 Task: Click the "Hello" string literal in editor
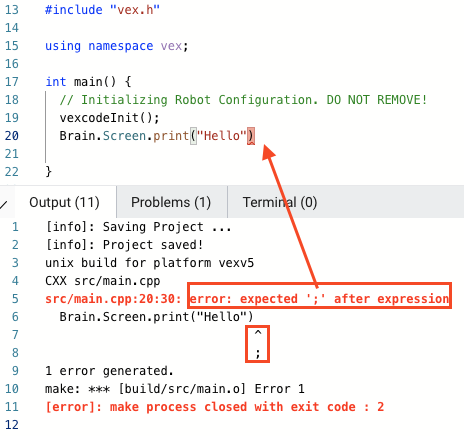coord(222,136)
